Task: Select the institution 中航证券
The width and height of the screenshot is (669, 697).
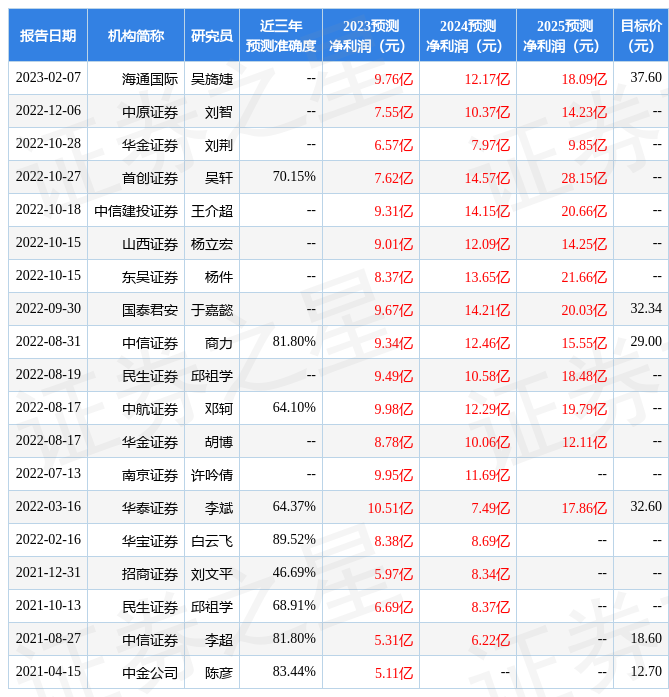Action: (x=150, y=409)
